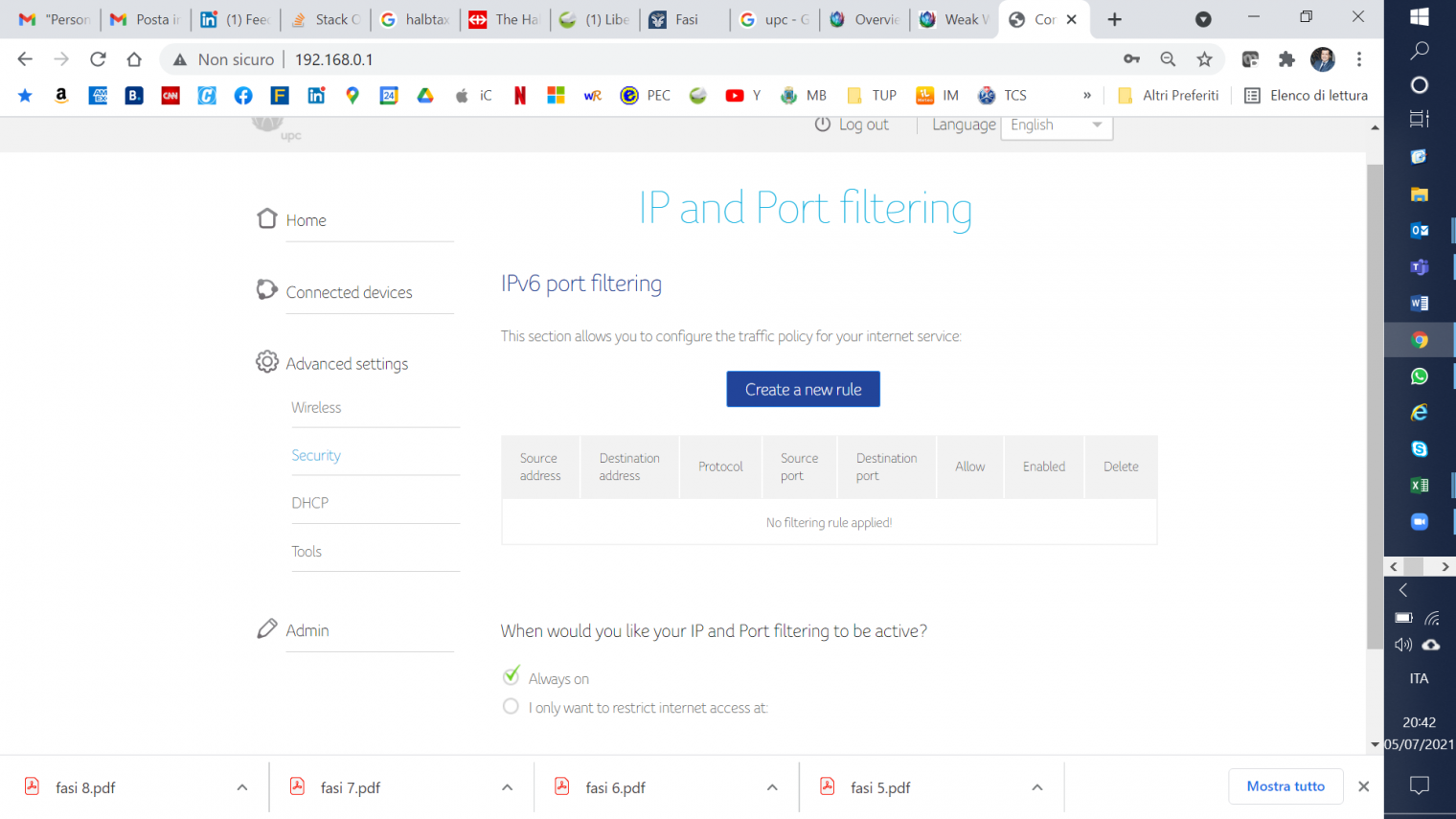Open the Chrome extensions puzzle icon
Viewport: 1456px width, 819px height.
[1286, 59]
